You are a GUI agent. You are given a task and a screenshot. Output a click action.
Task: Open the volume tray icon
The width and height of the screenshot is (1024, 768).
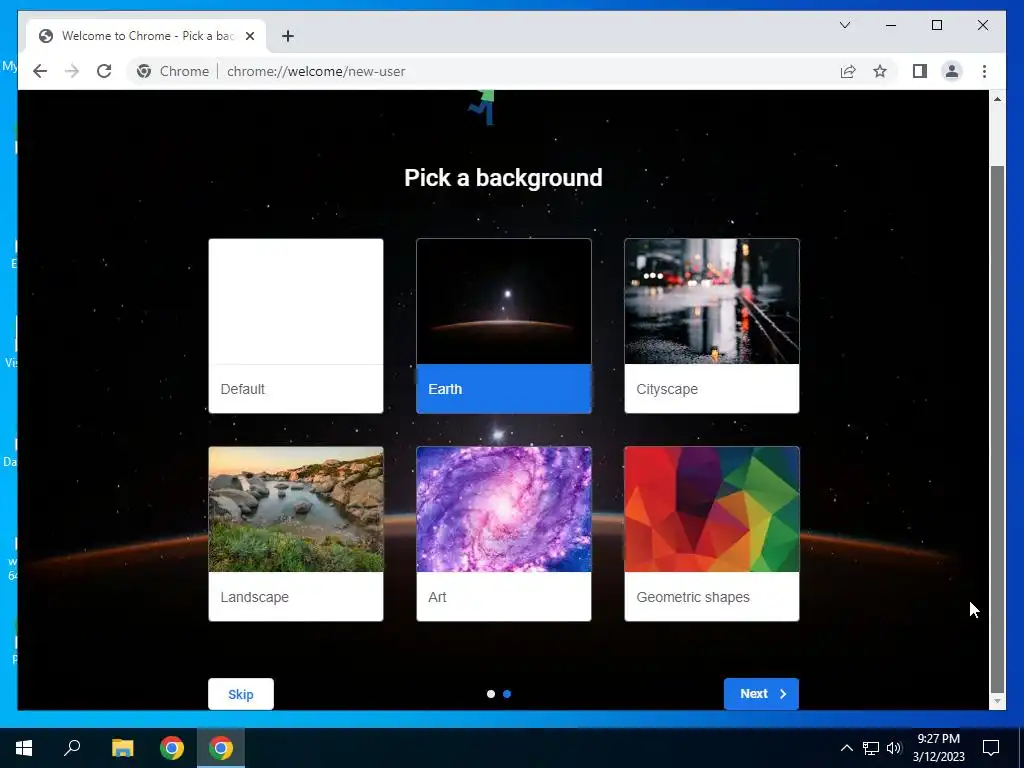(x=894, y=748)
